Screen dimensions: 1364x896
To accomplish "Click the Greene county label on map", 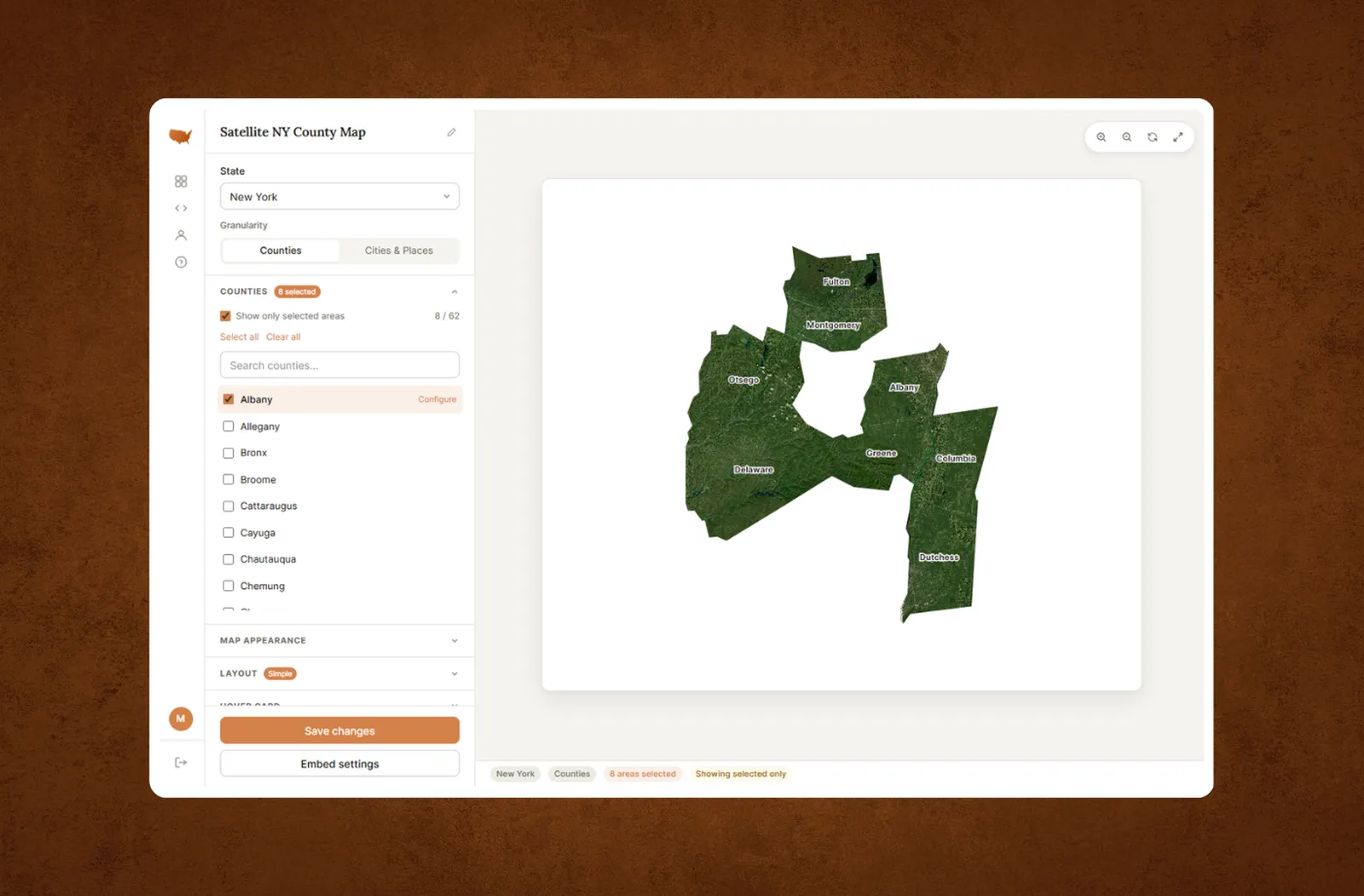I will pos(881,454).
